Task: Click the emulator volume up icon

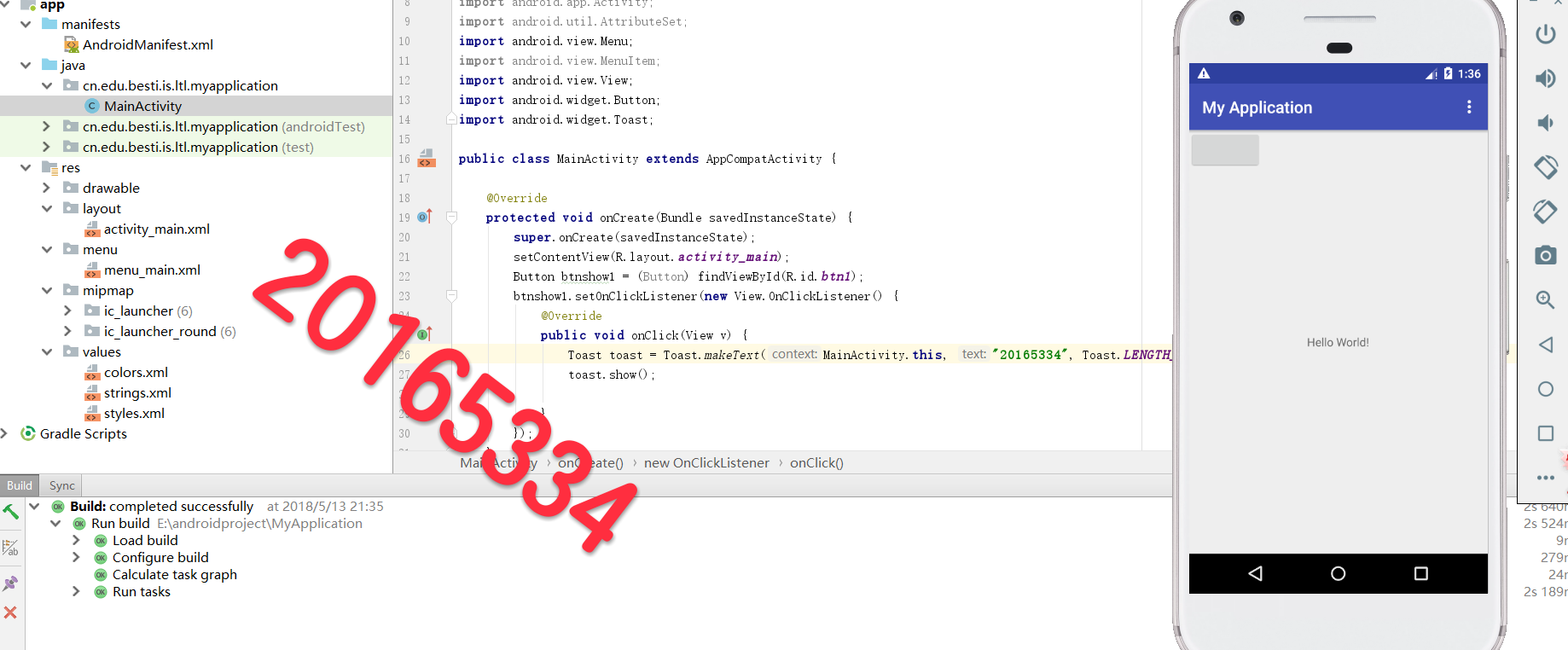Action: click(1545, 78)
